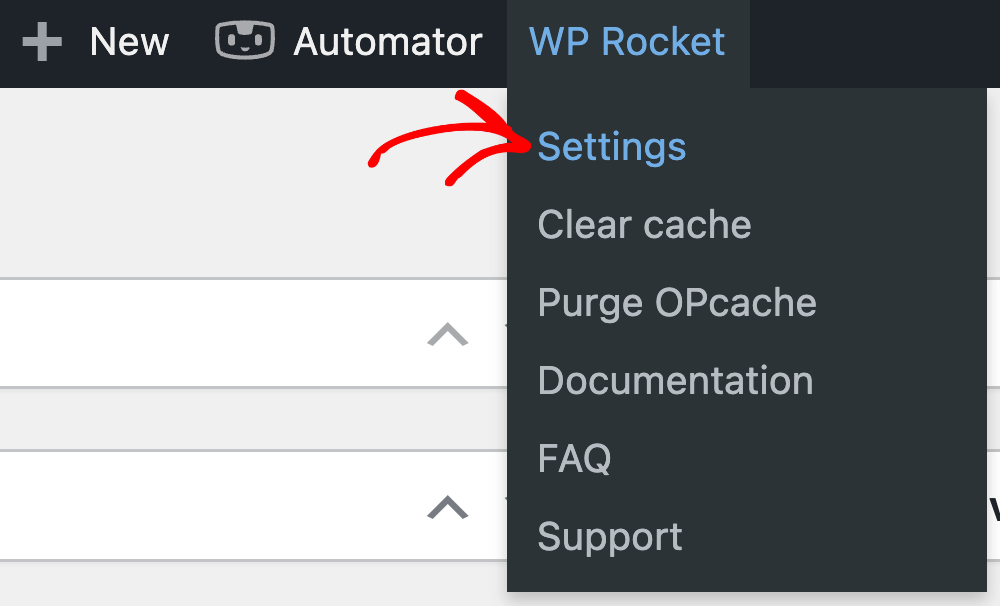The width and height of the screenshot is (1000, 606).
Task: Click the plus icon beside New
Action: pos(42,42)
